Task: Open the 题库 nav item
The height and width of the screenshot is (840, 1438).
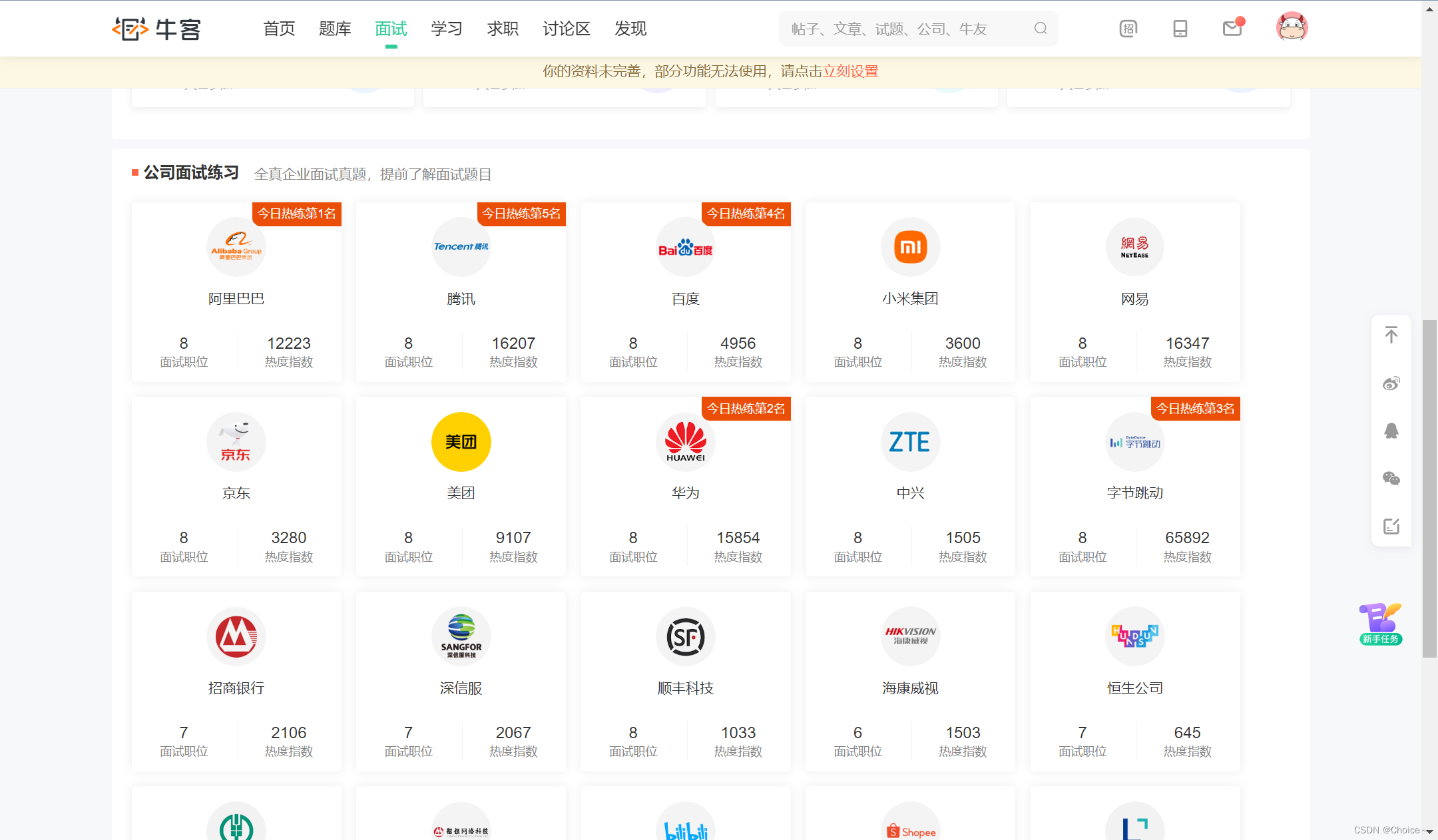Action: coord(335,29)
